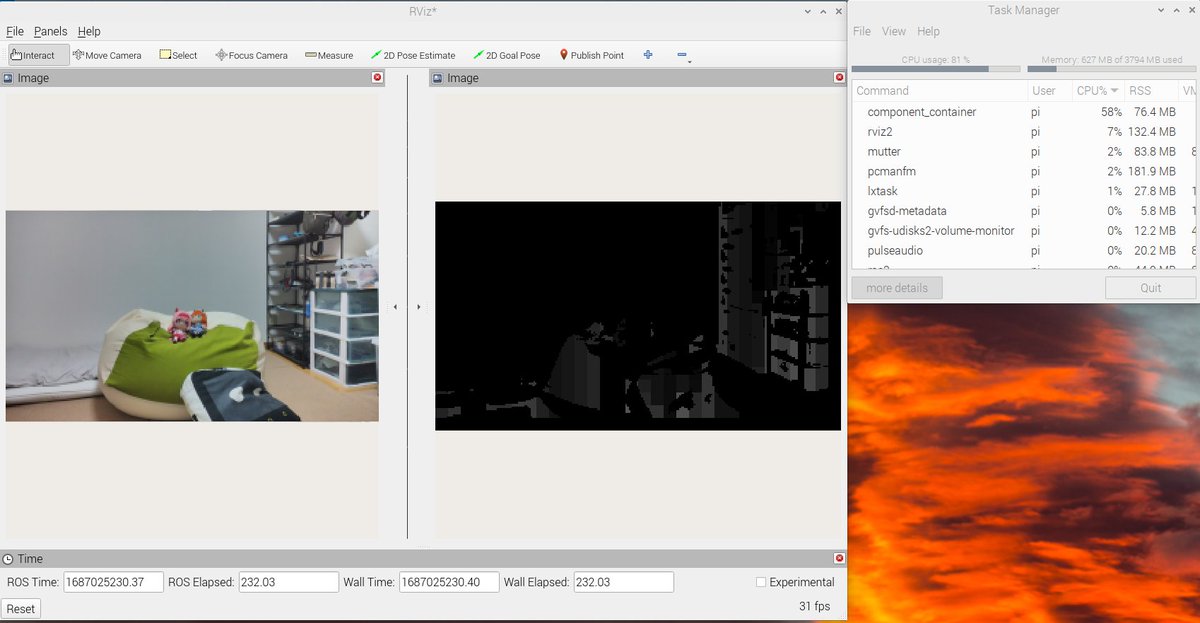Select the 2D Goal Pose tool
The image size is (1200, 623).
(507, 55)
